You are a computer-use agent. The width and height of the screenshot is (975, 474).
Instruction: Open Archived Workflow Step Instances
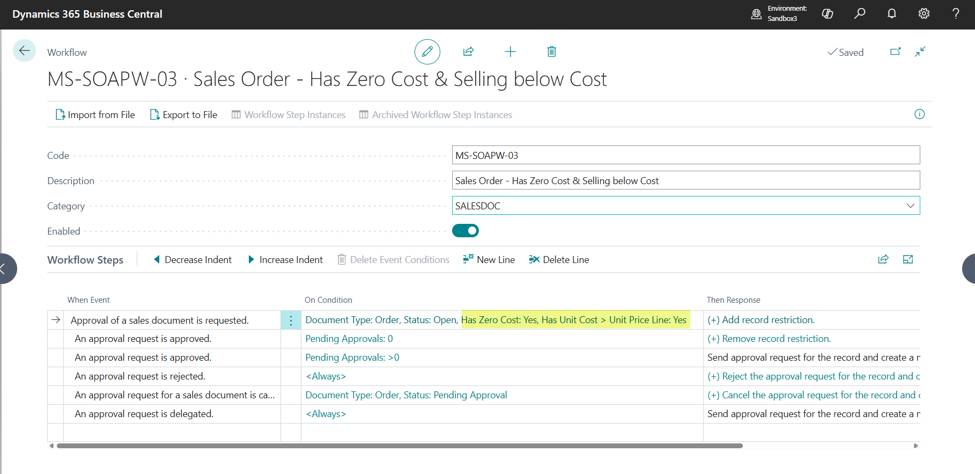click(x=436, y=114)
